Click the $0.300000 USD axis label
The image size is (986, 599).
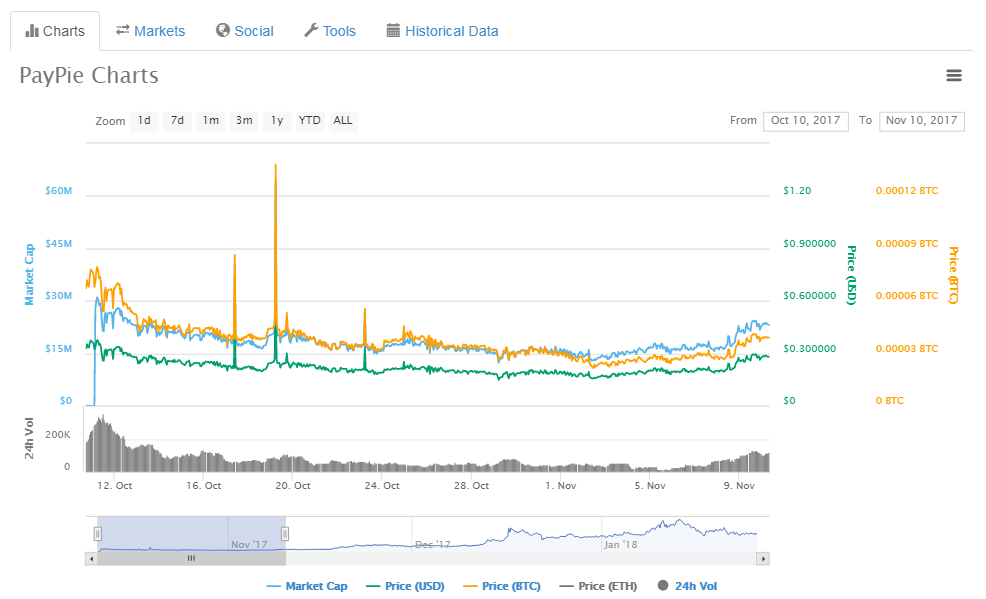point(810,348)
